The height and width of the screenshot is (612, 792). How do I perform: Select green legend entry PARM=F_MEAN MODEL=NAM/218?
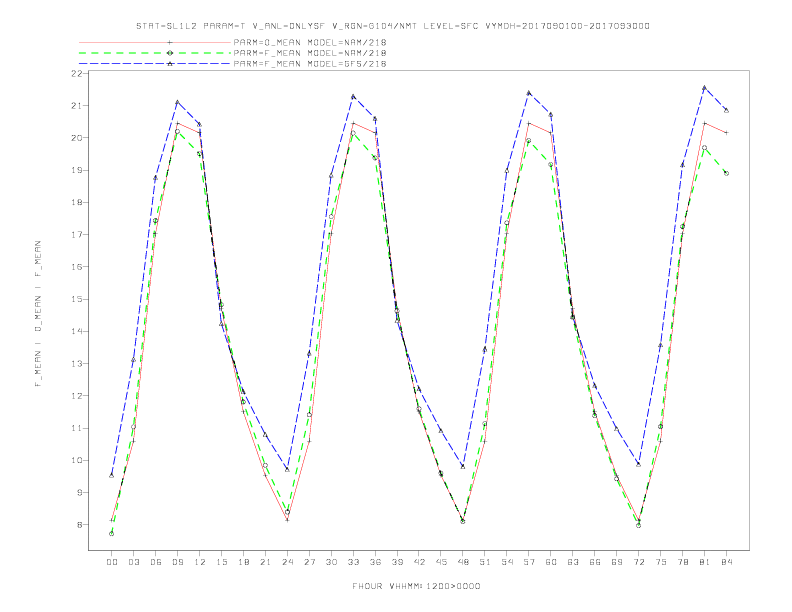(x=310, y=53)
